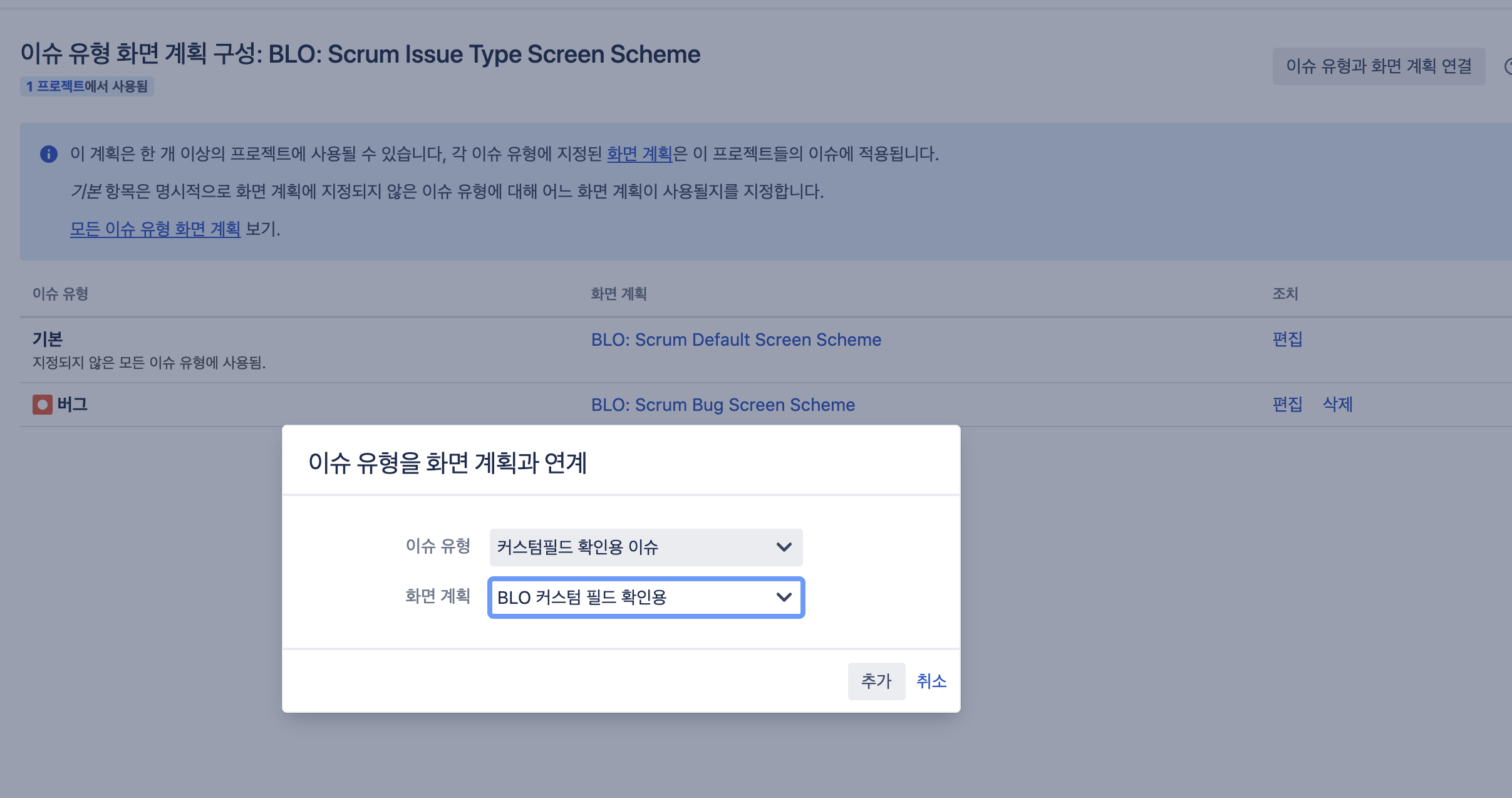The width and height of the screenshot is (1512, 798).
Task: Click the red 버그 issue type icon
Action: 43,405
